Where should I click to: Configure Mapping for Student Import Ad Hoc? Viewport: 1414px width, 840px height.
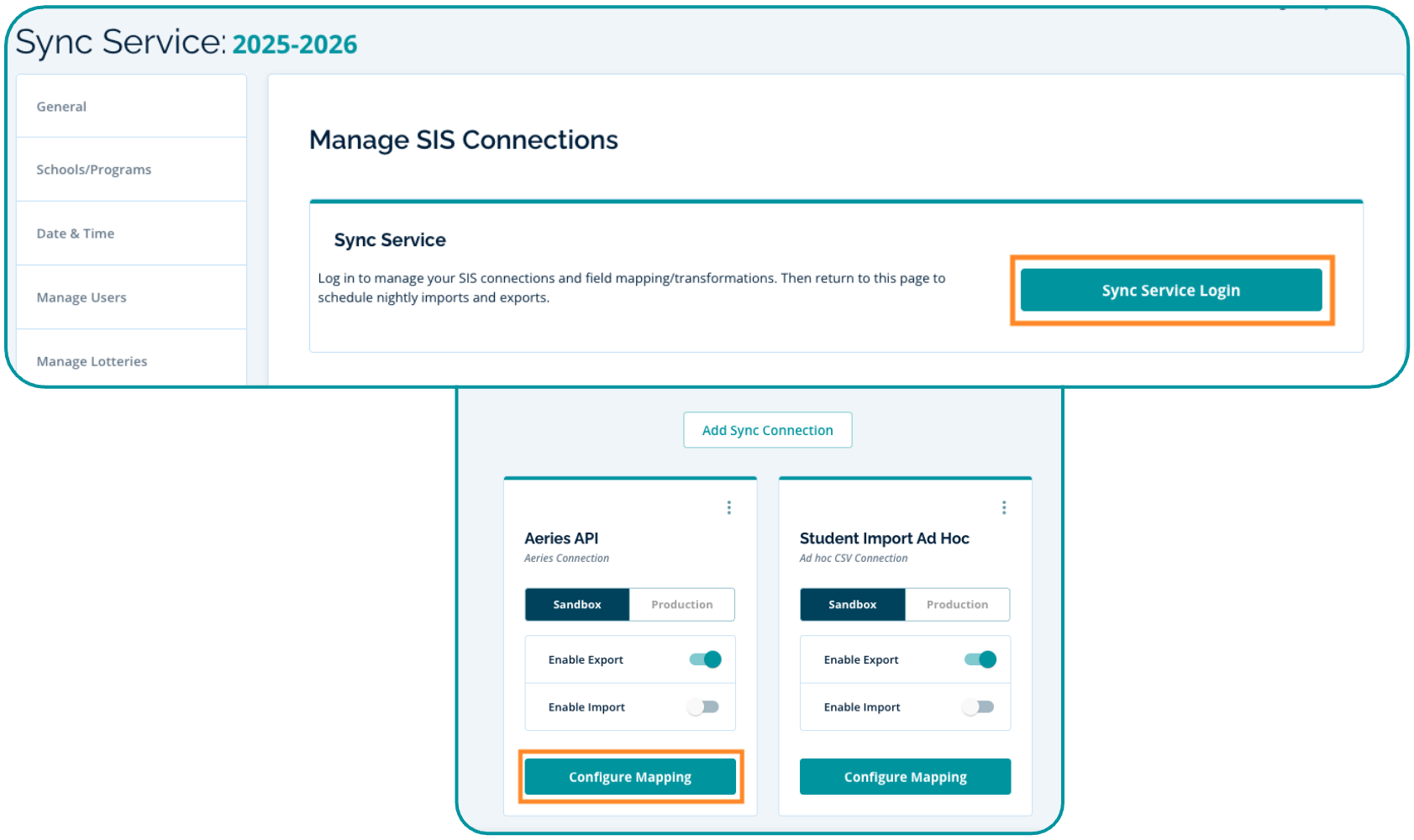point(905,777)
